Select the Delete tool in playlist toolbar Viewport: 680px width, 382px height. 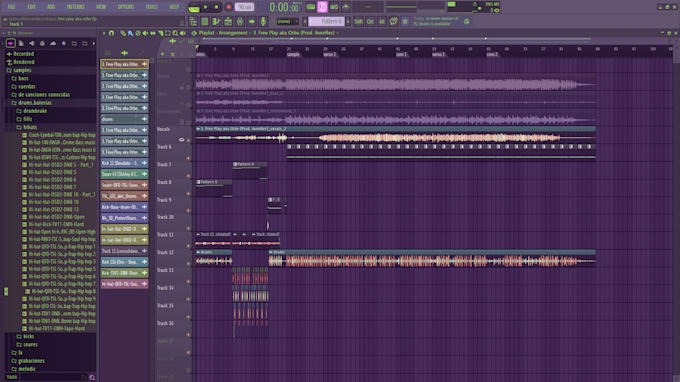point(138,33)
